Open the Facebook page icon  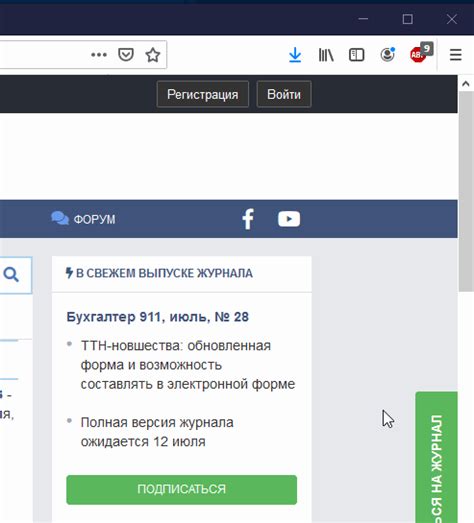248,219
